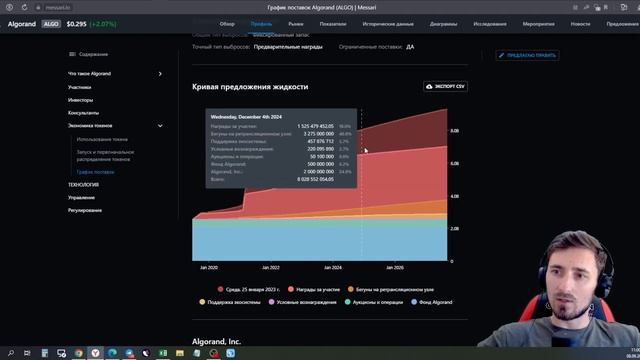Collapse the Экономика токенов section chevron
The image size is (640, 360).
pos(160,126)
